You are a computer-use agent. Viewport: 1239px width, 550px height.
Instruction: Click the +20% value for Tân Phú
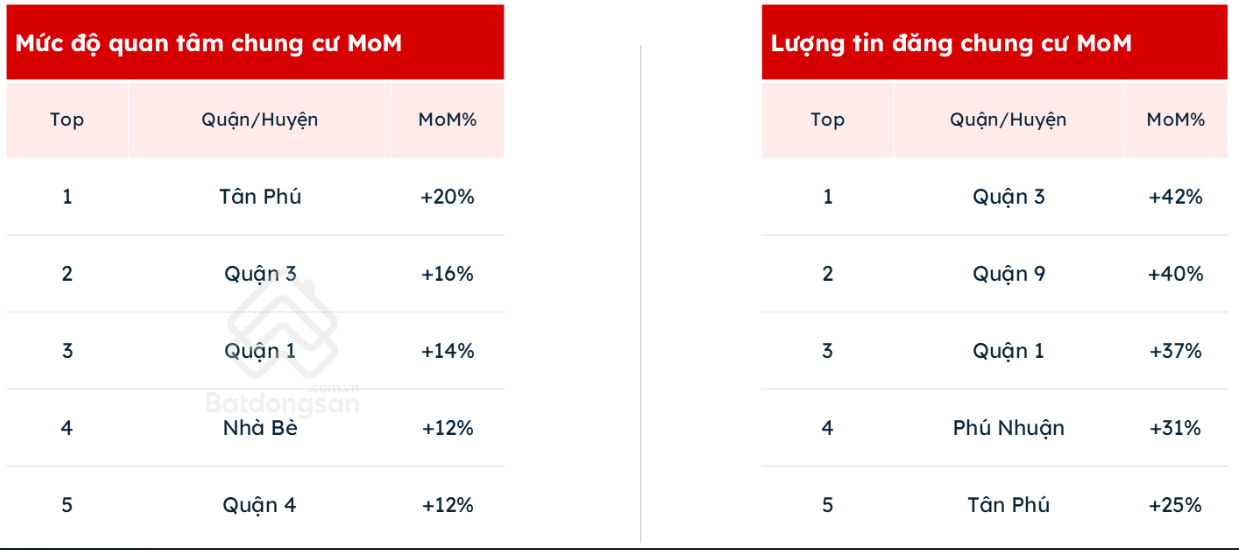pyautogui.click(x=447, y=197)
